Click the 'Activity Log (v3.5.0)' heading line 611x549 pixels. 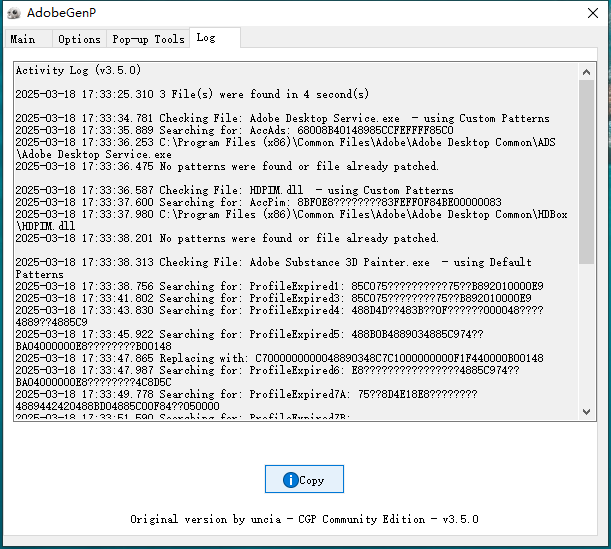[78, 70]
